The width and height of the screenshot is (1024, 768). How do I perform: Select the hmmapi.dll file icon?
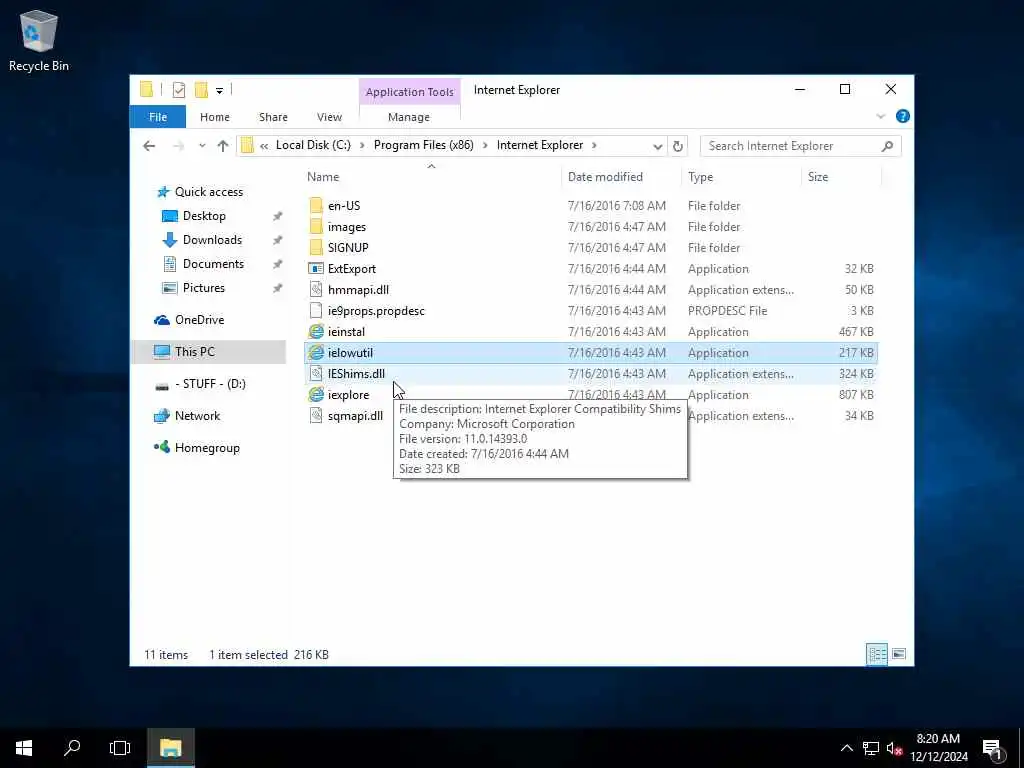click(316, 289)
